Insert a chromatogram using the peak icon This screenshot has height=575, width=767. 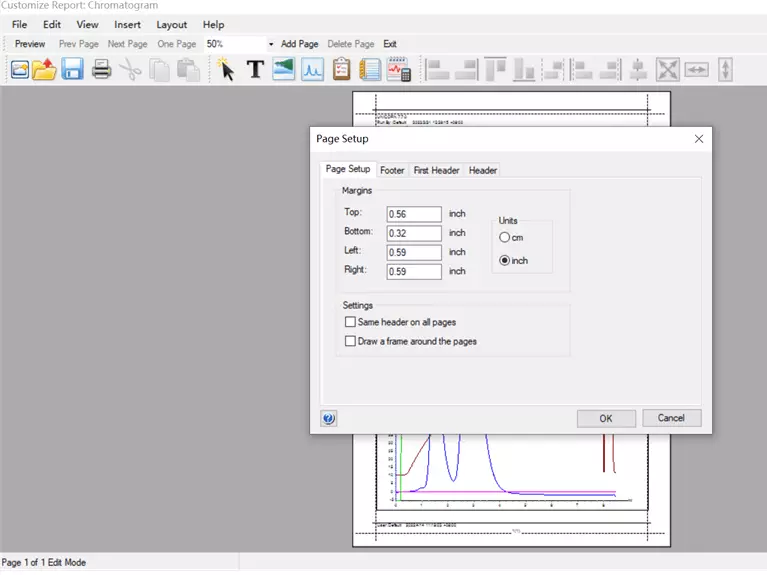(312, 69)
